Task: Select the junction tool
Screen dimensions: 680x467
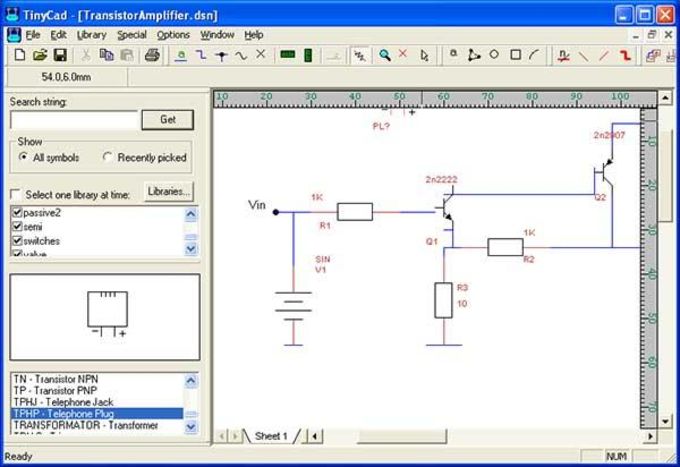Action: 222,56
